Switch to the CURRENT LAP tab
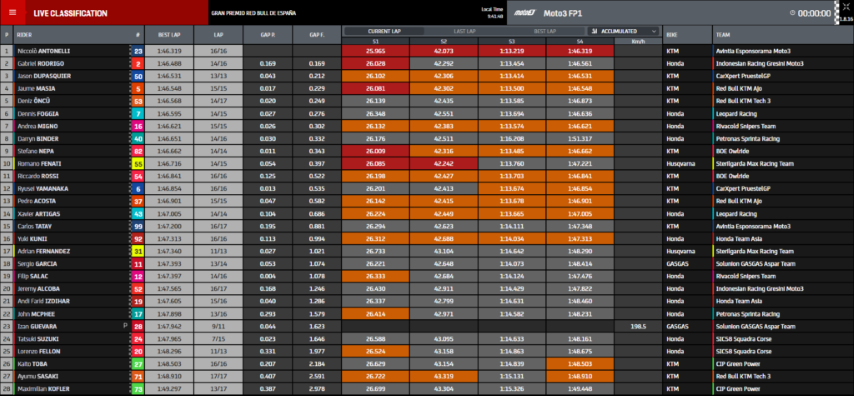 tap(385, 32)
